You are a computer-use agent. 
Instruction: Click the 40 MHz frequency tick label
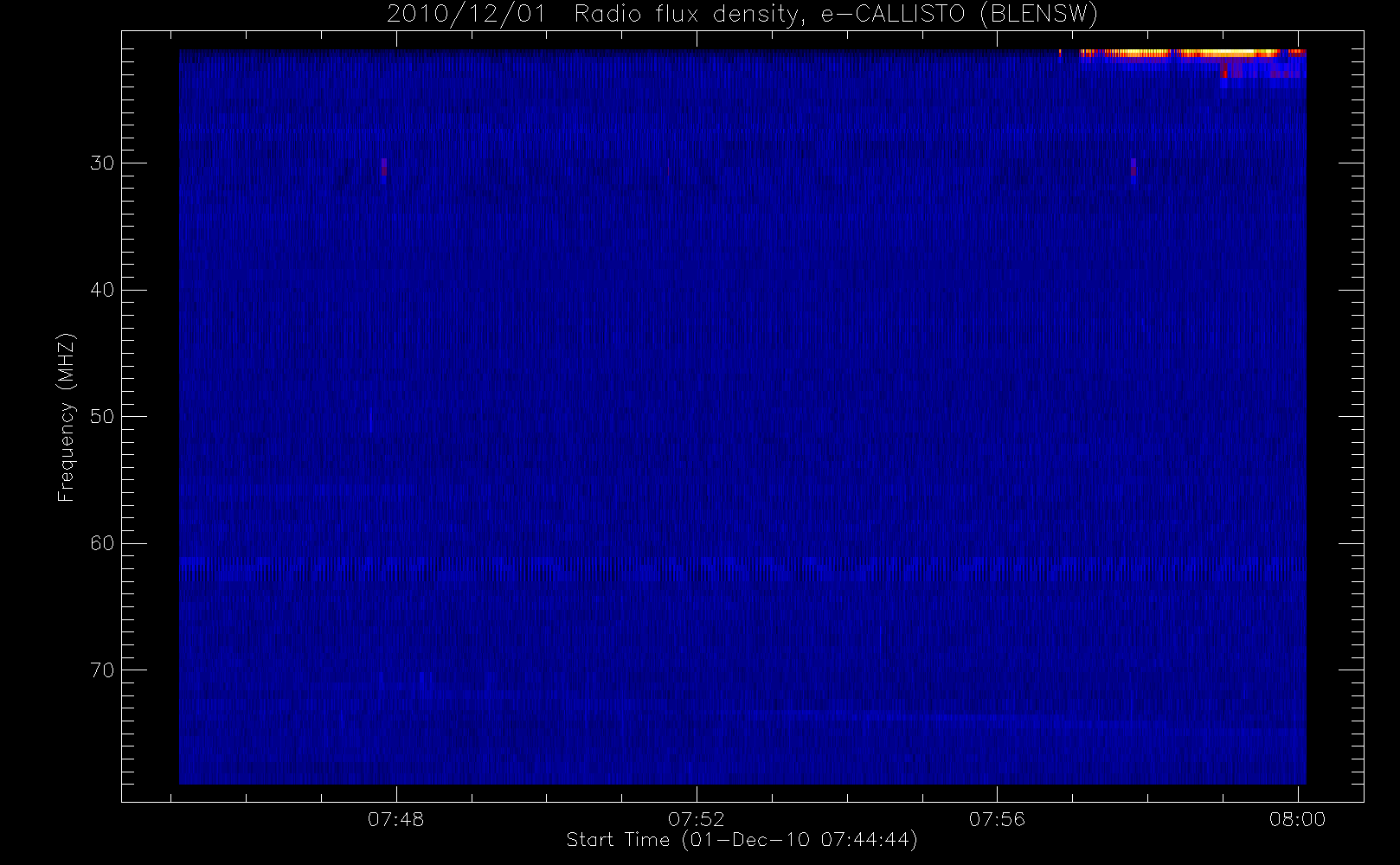[x=102, y=290]
